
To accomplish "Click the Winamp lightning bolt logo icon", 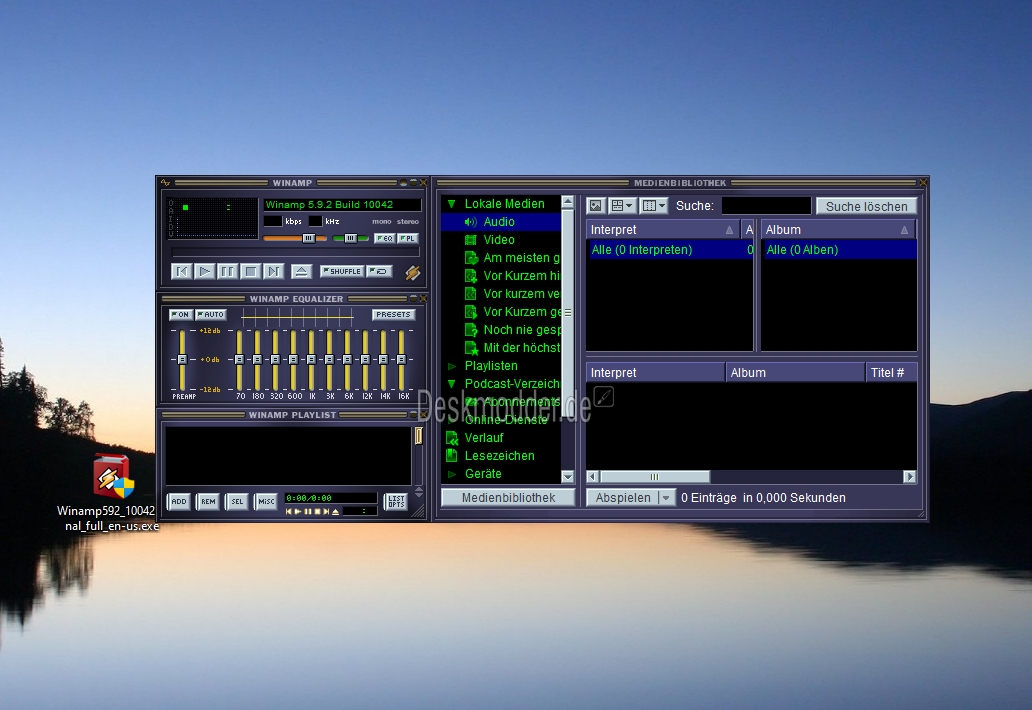I will (x=413, y=272).
